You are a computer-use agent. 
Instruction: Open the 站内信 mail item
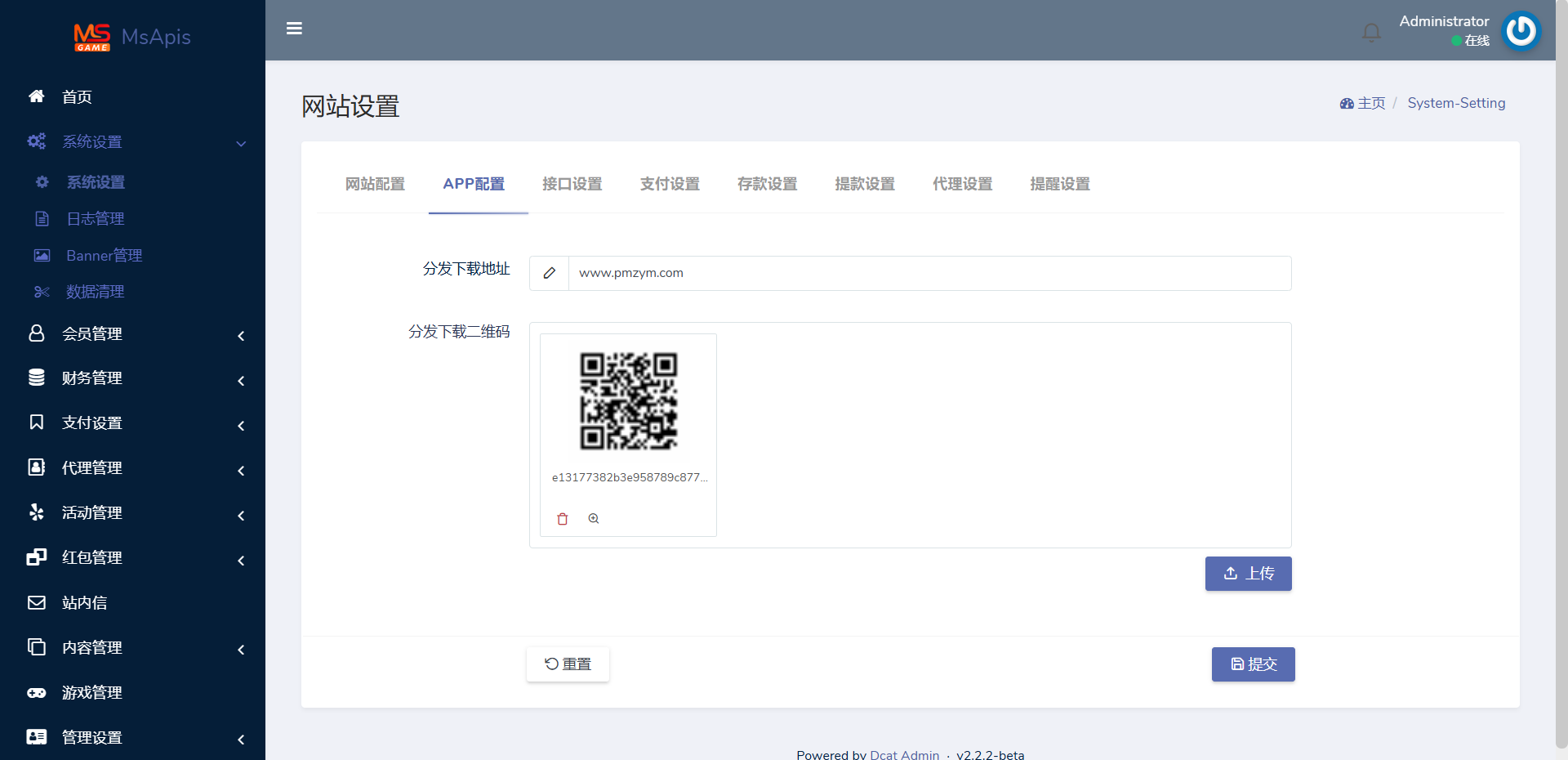coord(84,603)
